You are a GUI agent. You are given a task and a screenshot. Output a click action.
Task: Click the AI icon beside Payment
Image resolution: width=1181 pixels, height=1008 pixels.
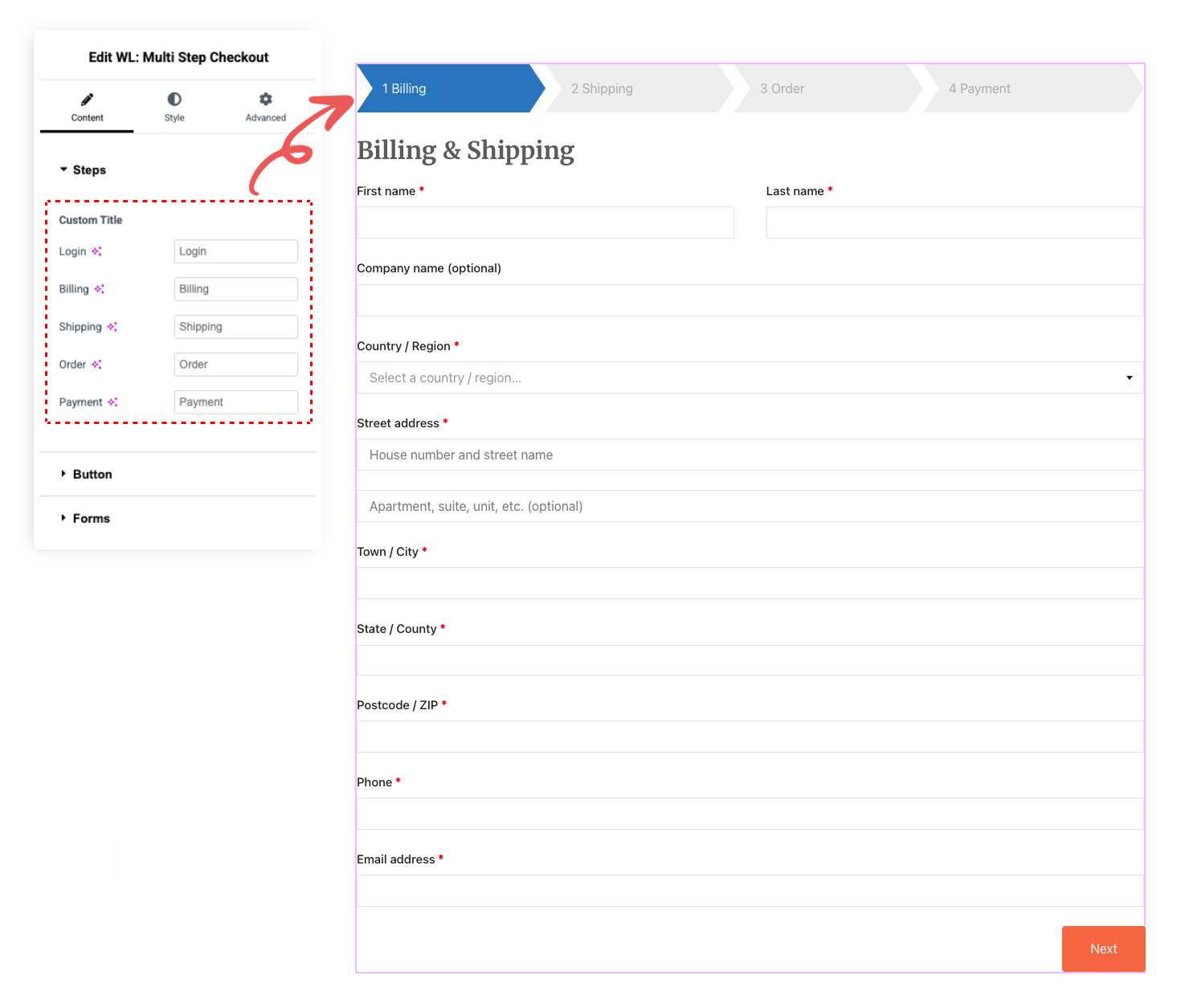(113, 402)
